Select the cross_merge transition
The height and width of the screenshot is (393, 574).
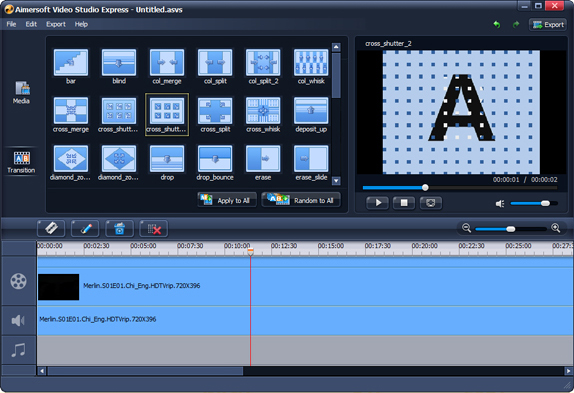click(x=71, y=111)
